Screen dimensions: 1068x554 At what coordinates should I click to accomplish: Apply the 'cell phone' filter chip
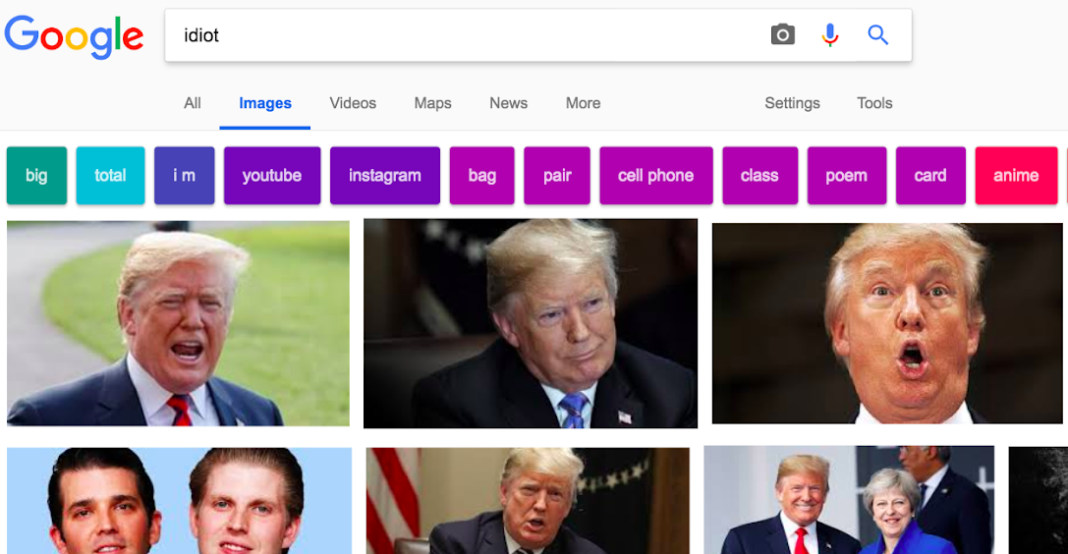656,175
